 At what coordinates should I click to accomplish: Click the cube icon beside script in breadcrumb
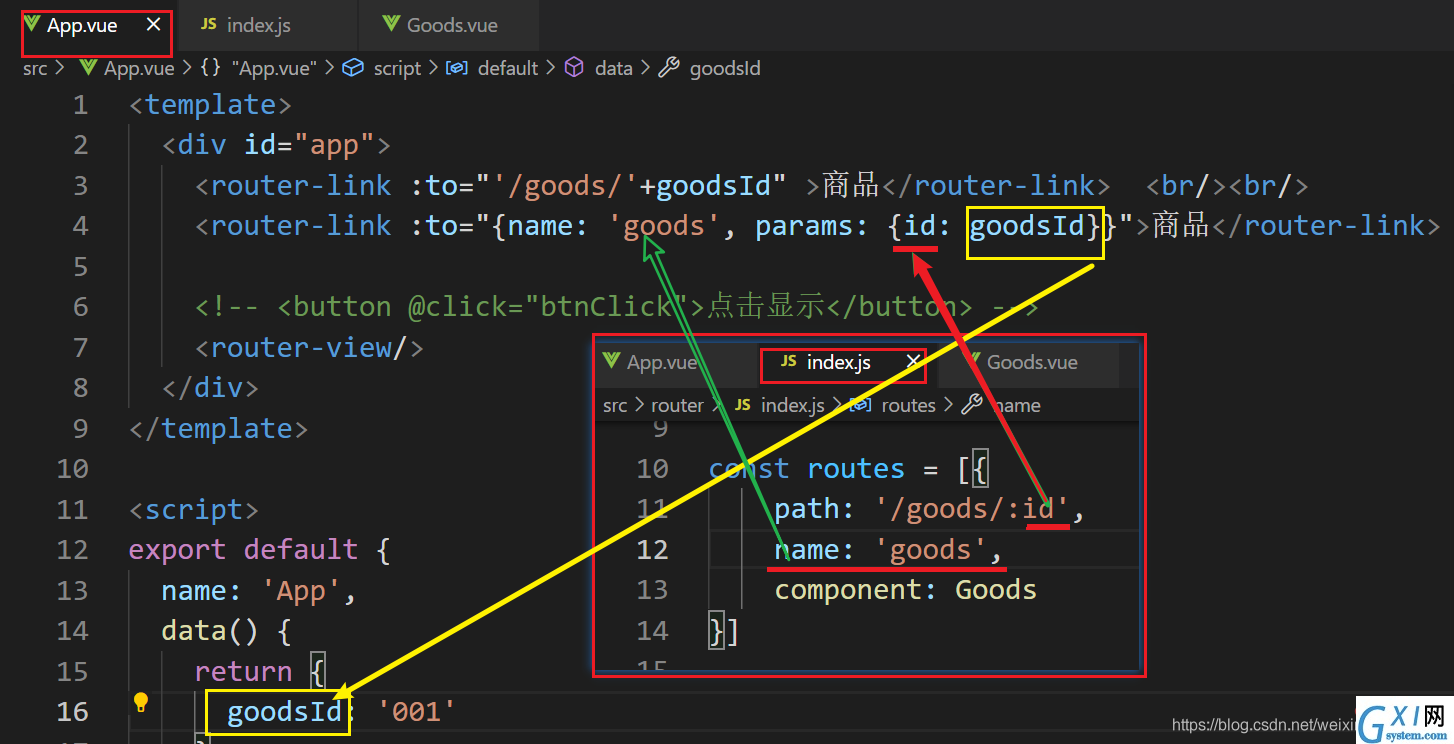click(x=352, y=68)
